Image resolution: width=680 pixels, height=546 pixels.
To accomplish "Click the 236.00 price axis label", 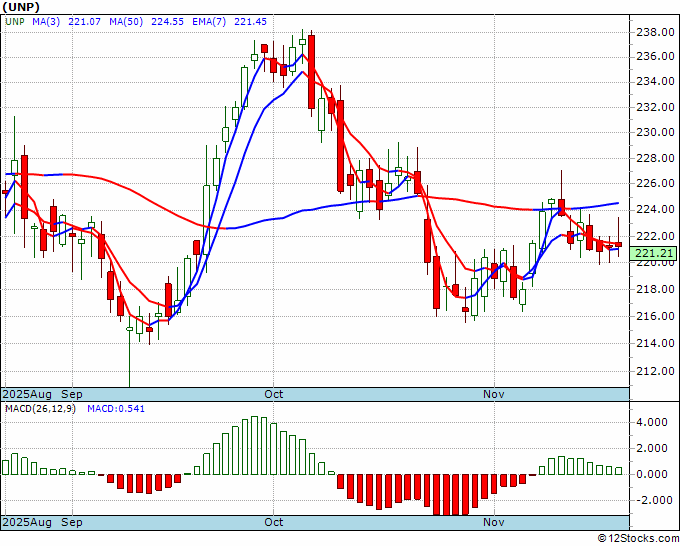I will click(x=655, y=57).
